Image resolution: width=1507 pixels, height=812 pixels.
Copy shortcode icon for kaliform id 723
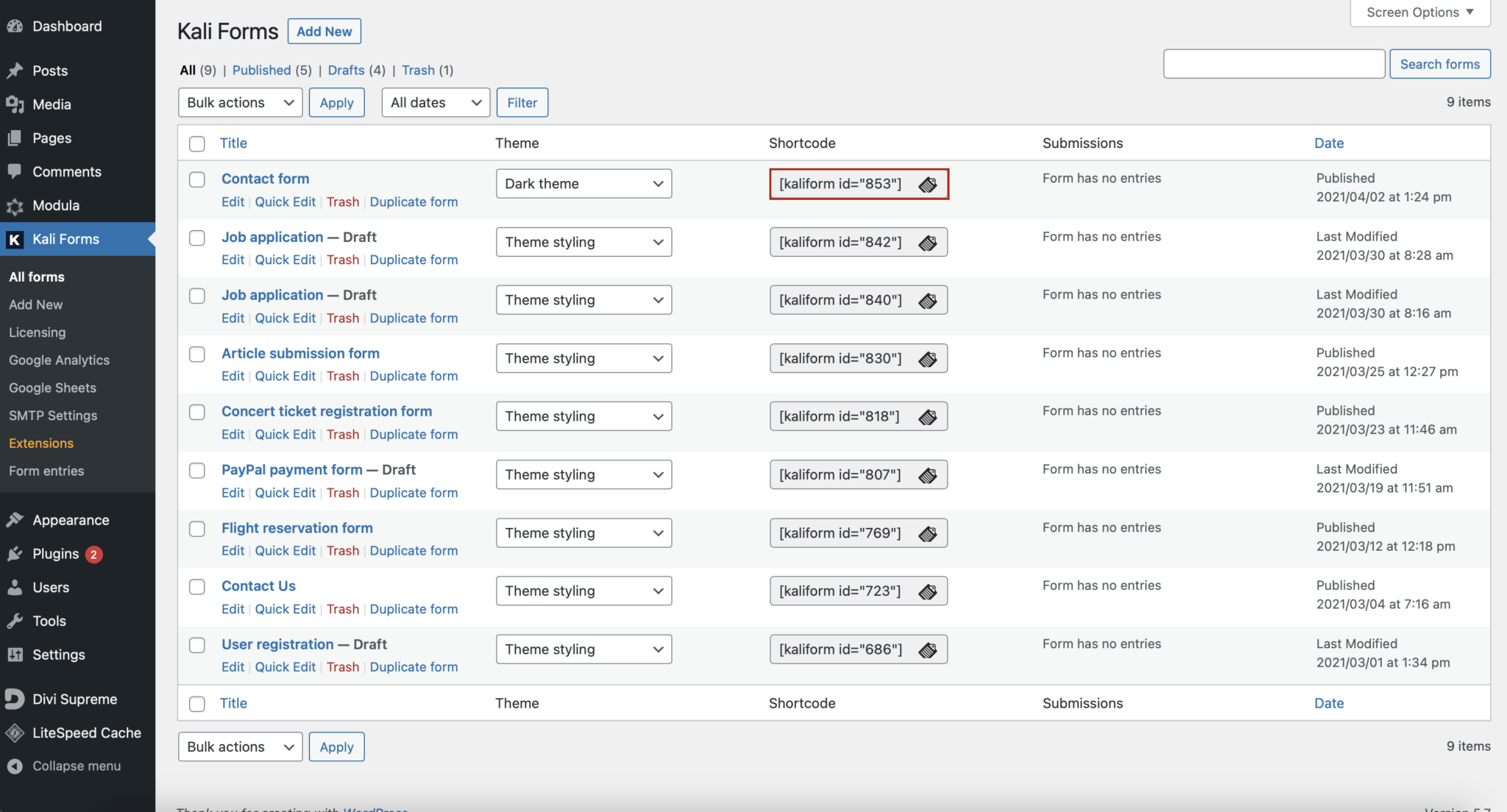(927, 591)
